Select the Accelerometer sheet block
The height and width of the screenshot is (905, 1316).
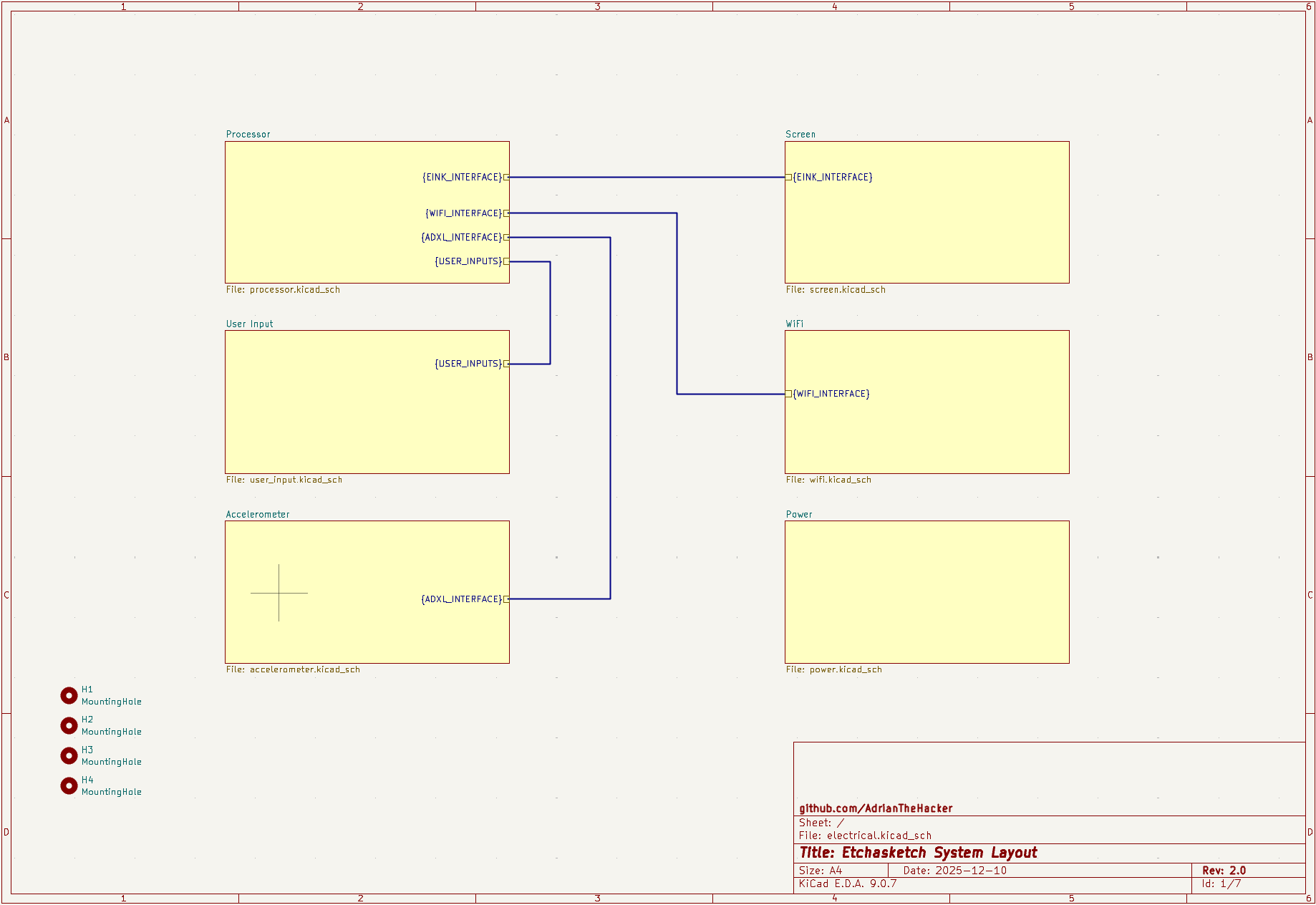[367, 592]
